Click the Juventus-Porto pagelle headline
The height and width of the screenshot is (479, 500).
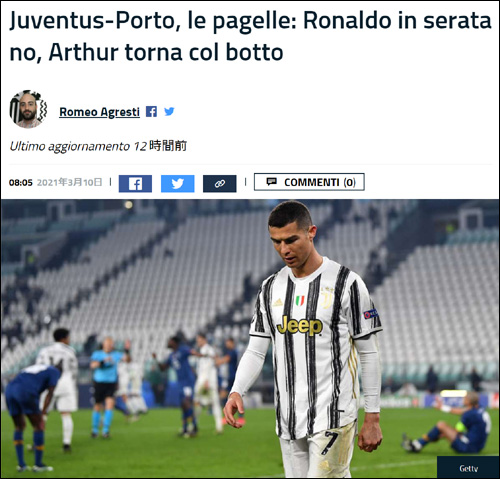point(250,36)
